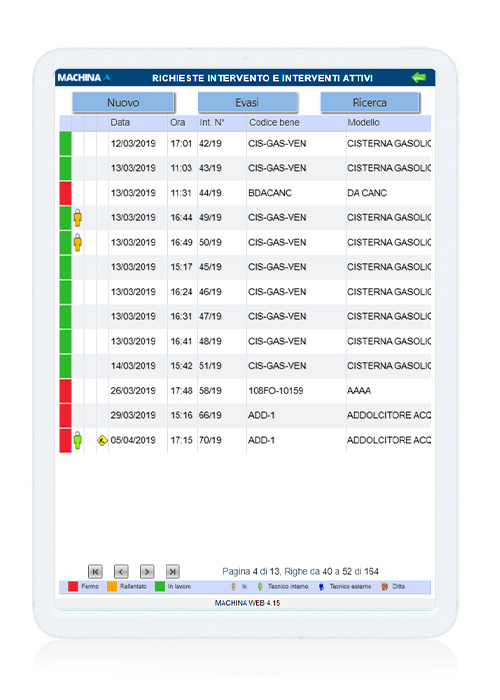The height and width of the screenshot is (700, 500).
Task: Click green technician icon on row 70/19
Action: (x=78, y=440)
